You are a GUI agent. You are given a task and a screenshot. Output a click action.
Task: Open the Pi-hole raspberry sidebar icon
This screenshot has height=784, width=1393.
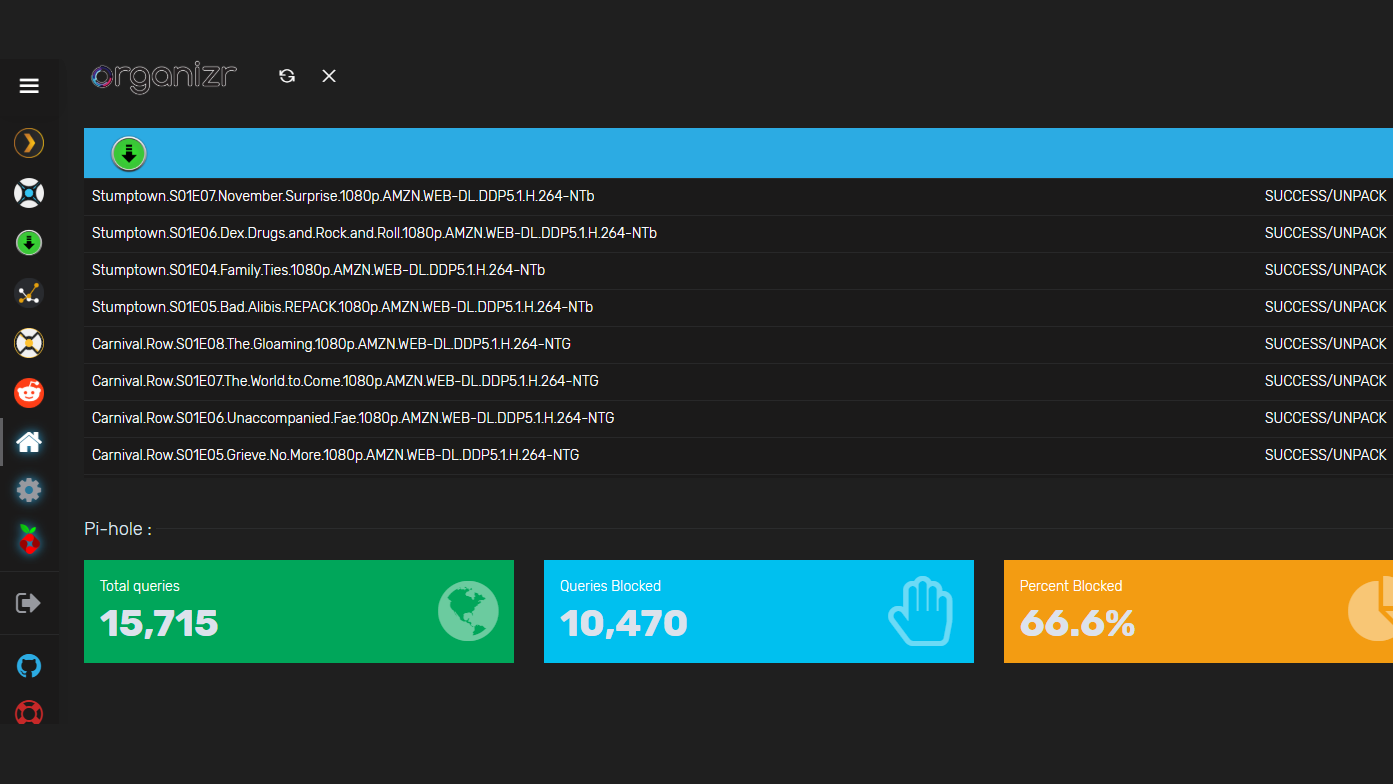click(x=29, y=540)
